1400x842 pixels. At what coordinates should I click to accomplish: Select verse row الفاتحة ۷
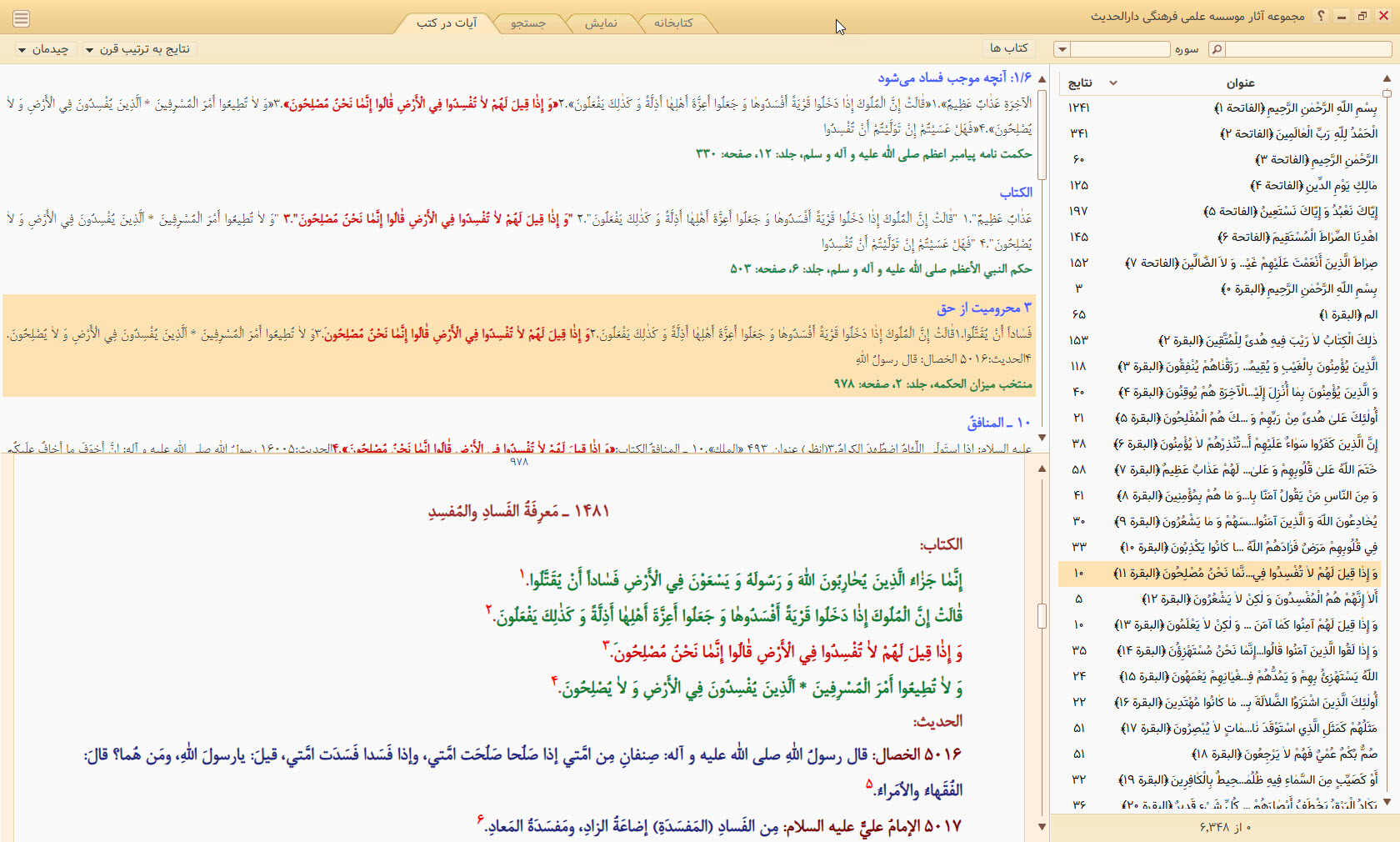coord(1220,263)
